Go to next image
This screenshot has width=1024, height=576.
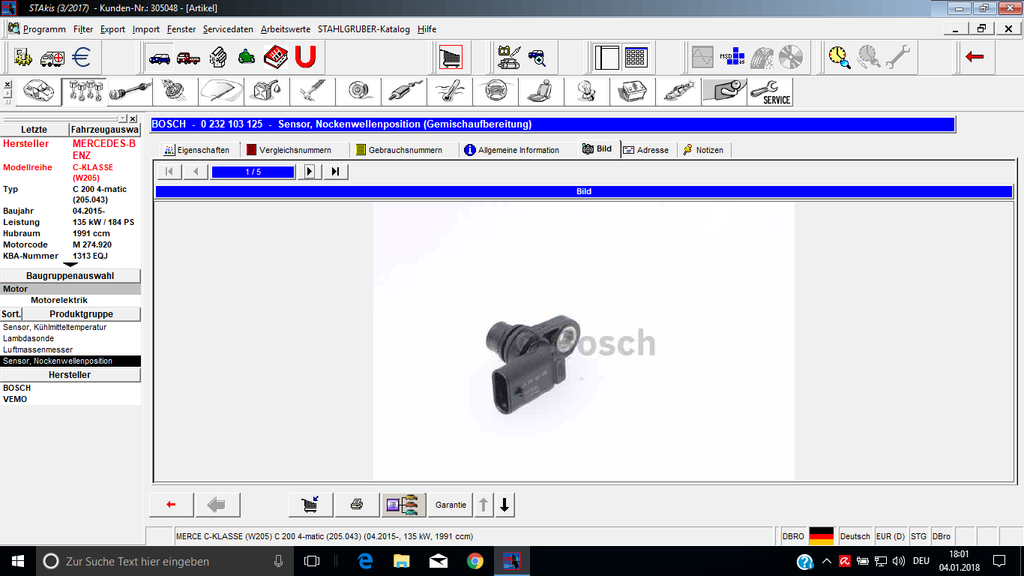click(x=310, y=172)
